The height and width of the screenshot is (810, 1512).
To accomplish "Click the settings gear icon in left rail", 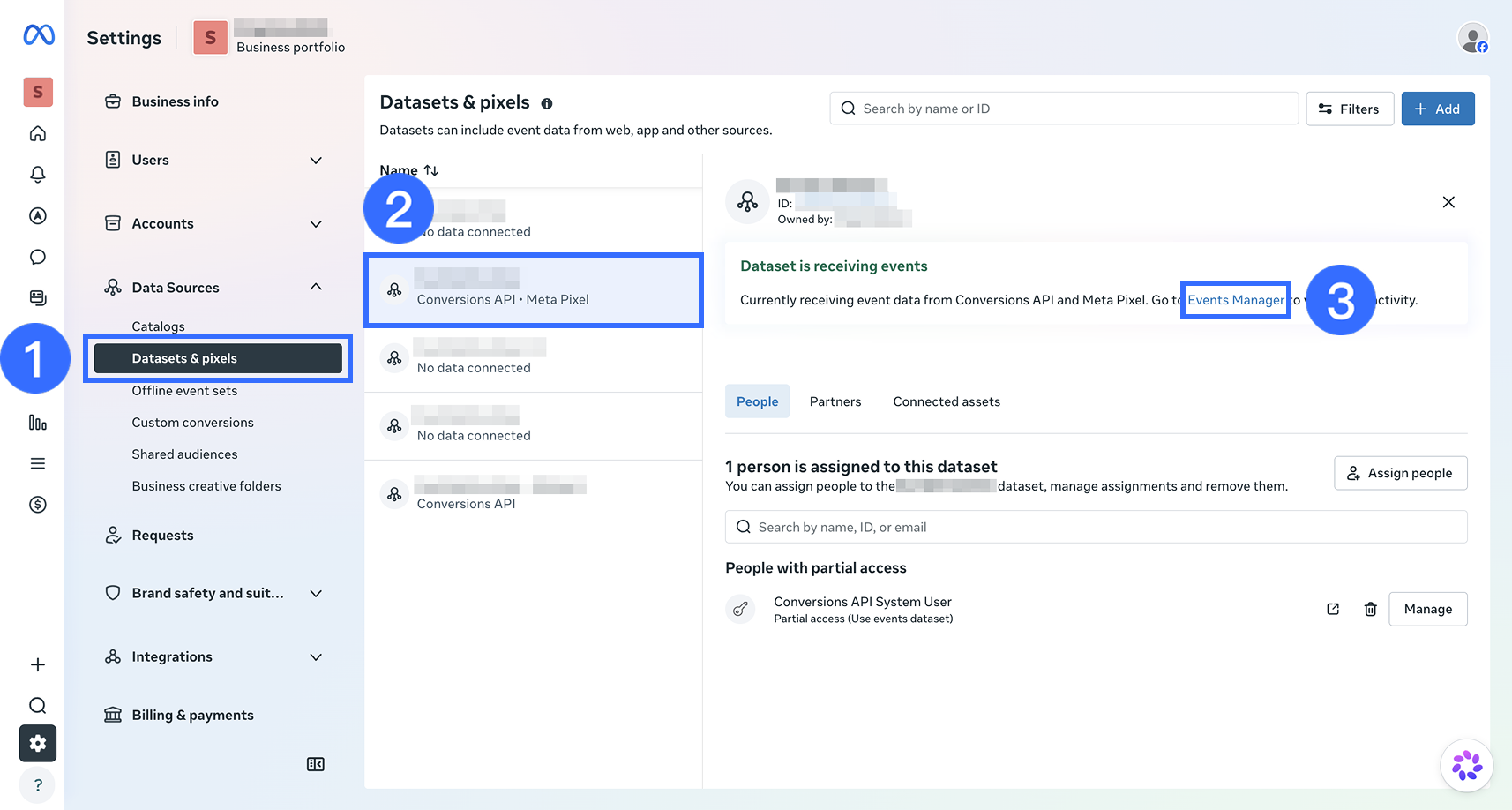I will pyautogui.click(x=38, y=744).
